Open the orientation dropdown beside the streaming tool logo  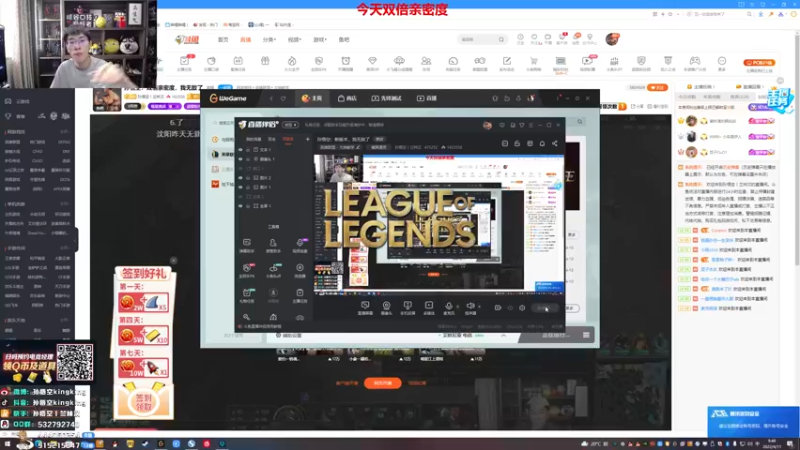290,124
